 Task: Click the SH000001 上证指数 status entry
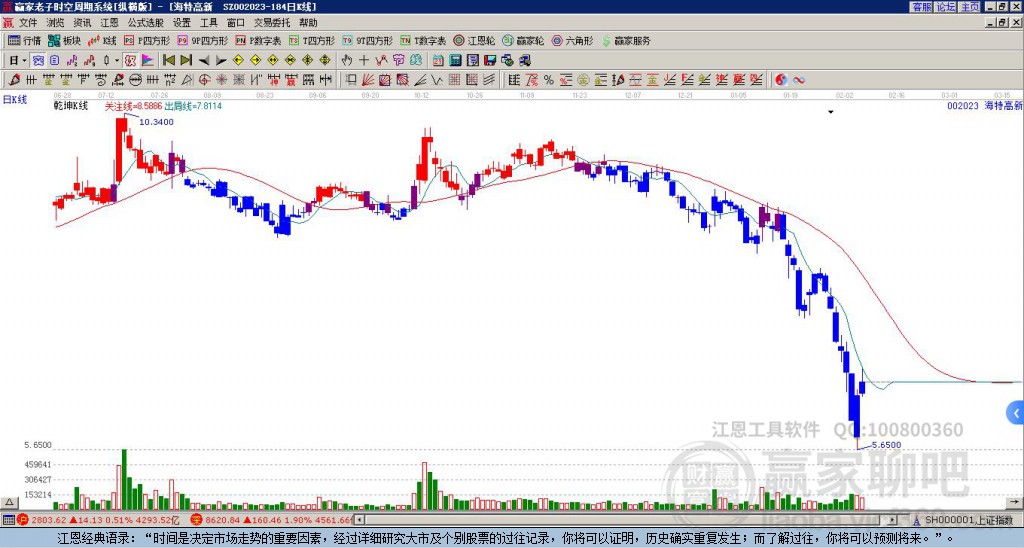click(968, 520)
